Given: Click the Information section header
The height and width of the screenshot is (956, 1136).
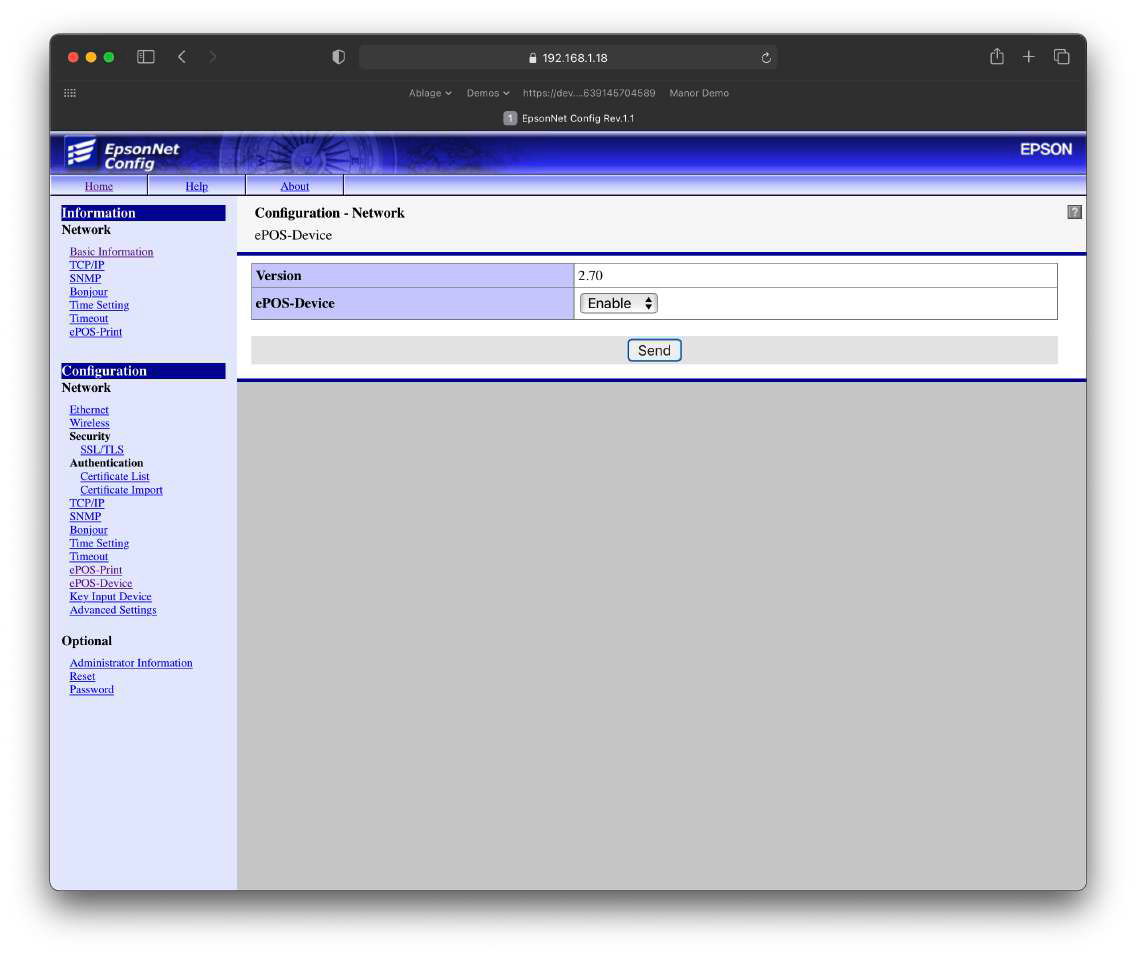Looking at the screenshot, I should [143, 213].
